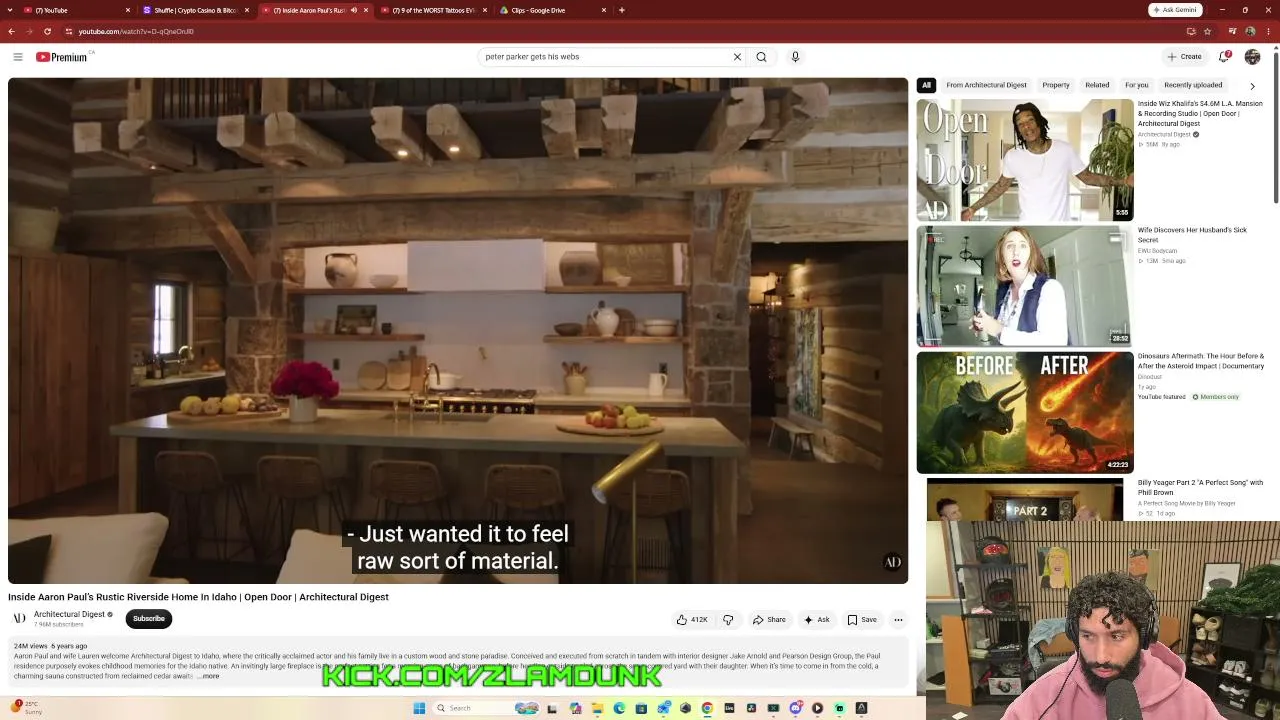Select the Related filter chip
Viewport: 1280px width, 720px height.
point(1097,85)
